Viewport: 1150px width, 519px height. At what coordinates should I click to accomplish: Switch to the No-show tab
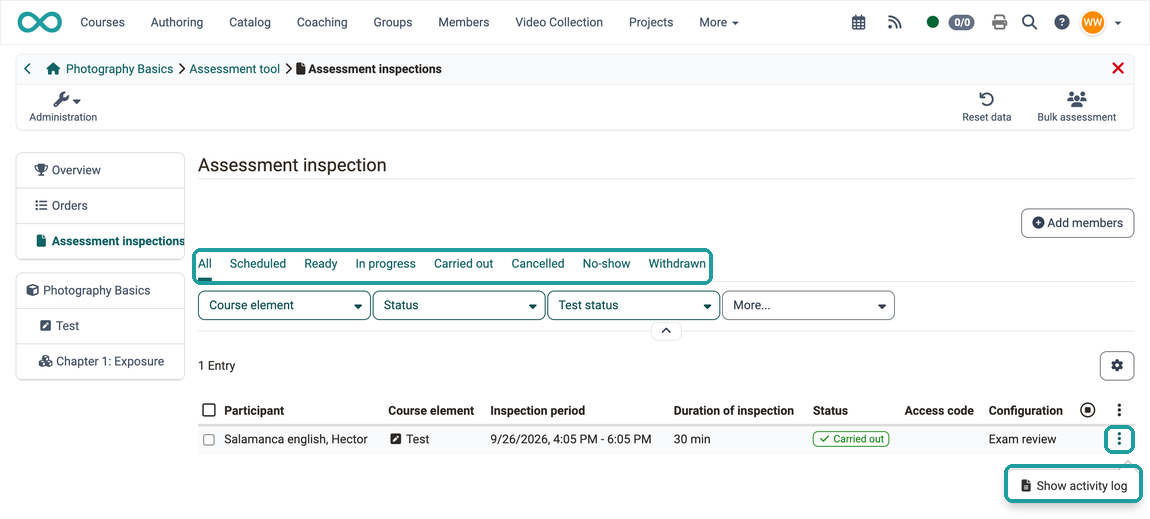[606, 264]
